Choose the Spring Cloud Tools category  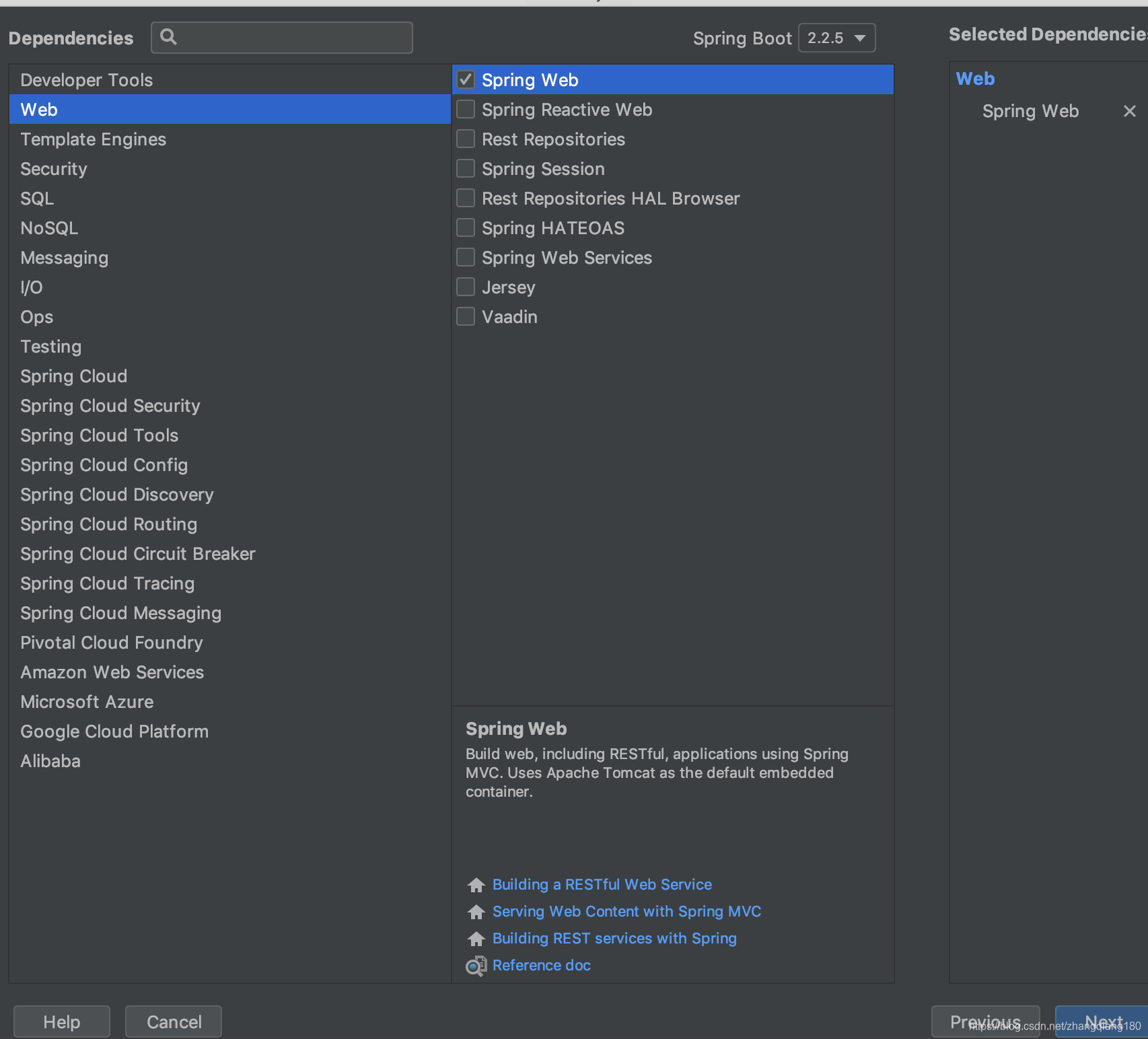(x=229, y=435)
